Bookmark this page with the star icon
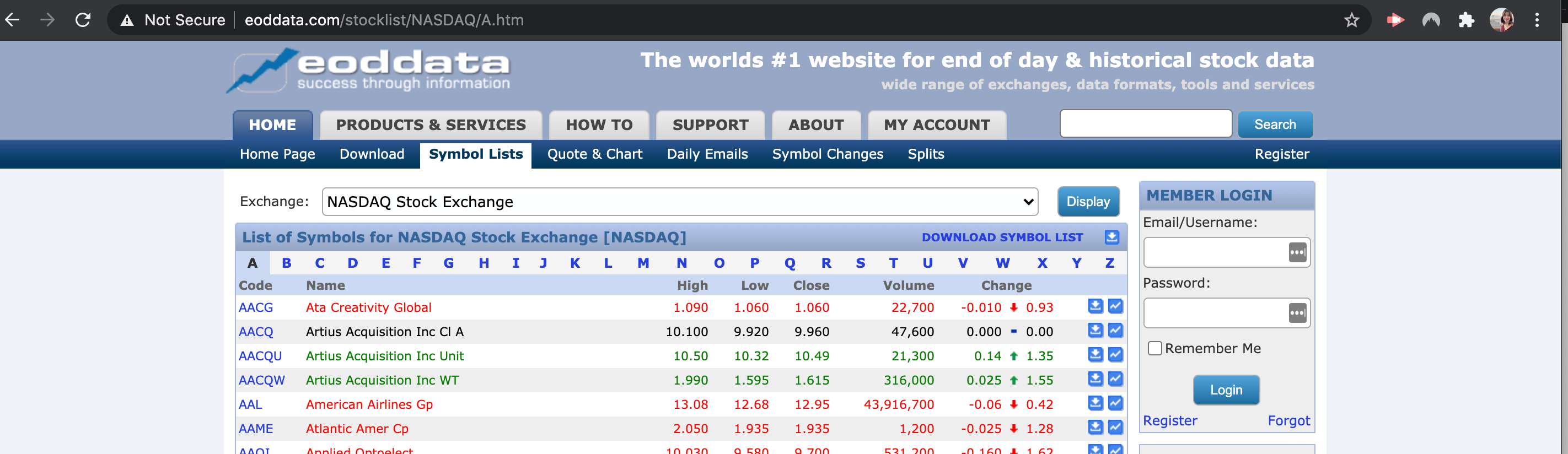The image size is (1568, 454). click(x=1351, y=20)
